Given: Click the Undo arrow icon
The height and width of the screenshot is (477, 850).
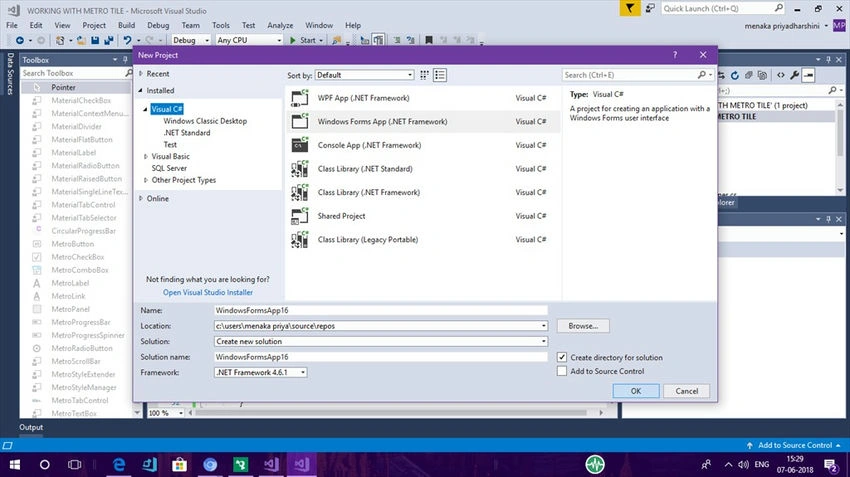Looking at the screenshot, I should [x=127, y=40].
